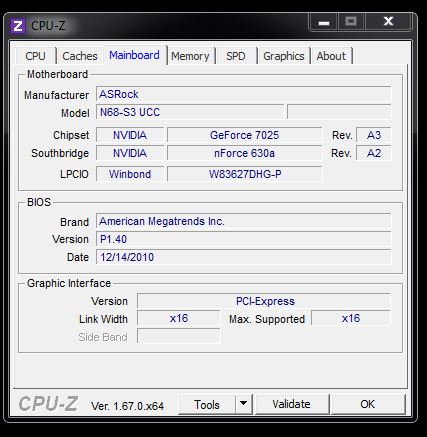Viewport: 427px width, 437px height.
Task: Click the PCI-Express version field
Action: pos(263,301)
